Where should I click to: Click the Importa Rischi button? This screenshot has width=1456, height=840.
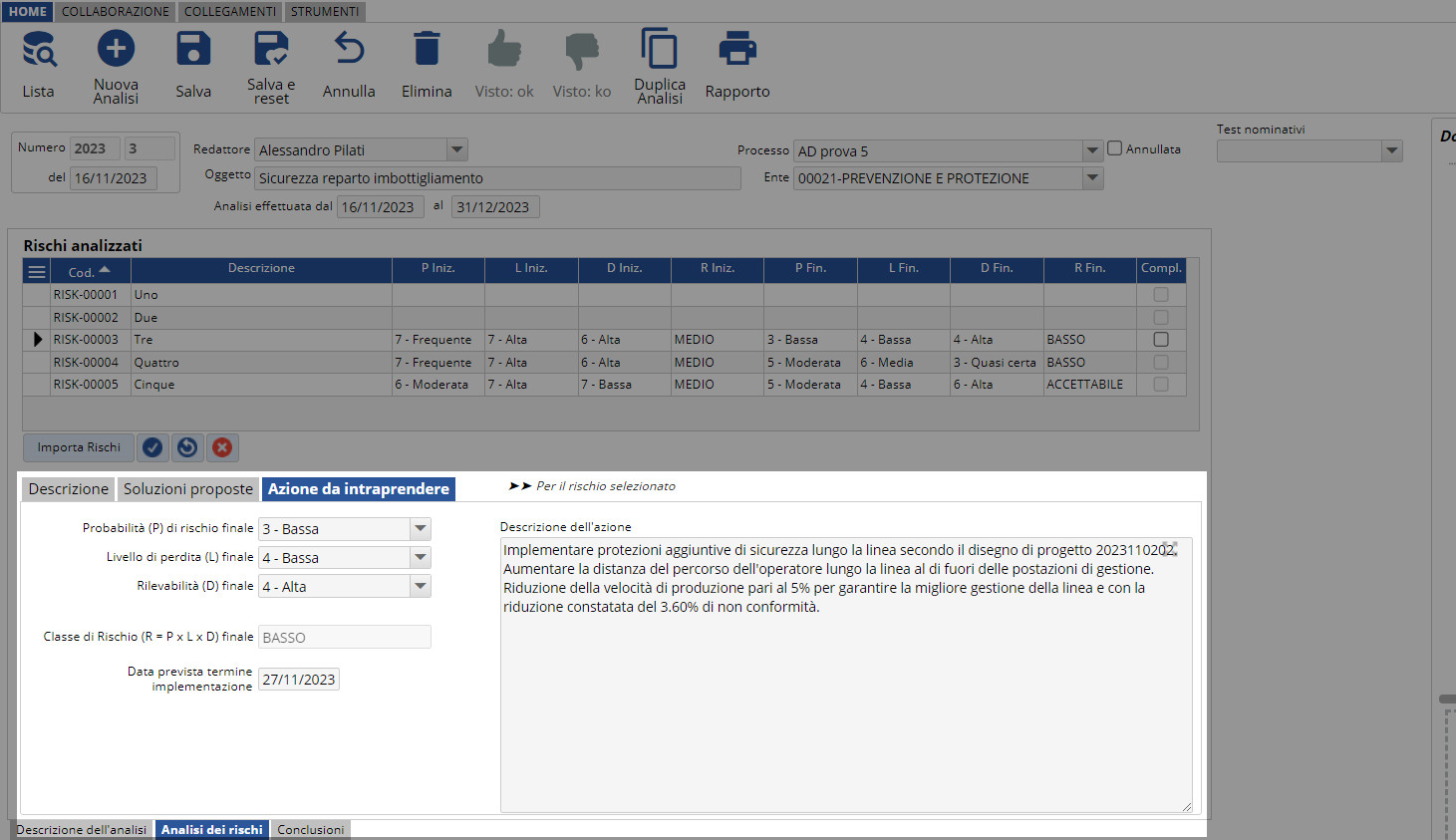(x=79, y=447)
